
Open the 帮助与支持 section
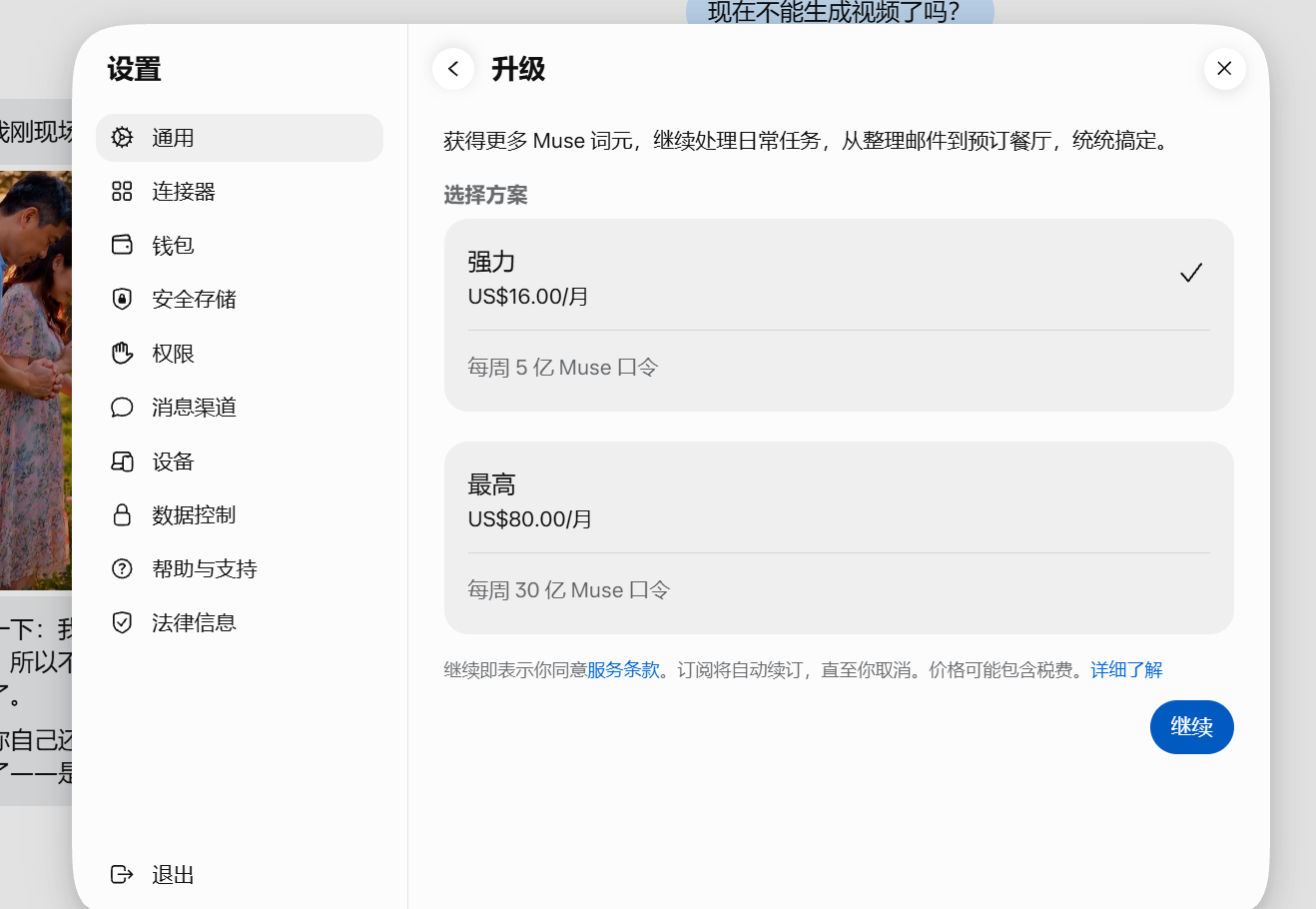[x=240, y=568]
